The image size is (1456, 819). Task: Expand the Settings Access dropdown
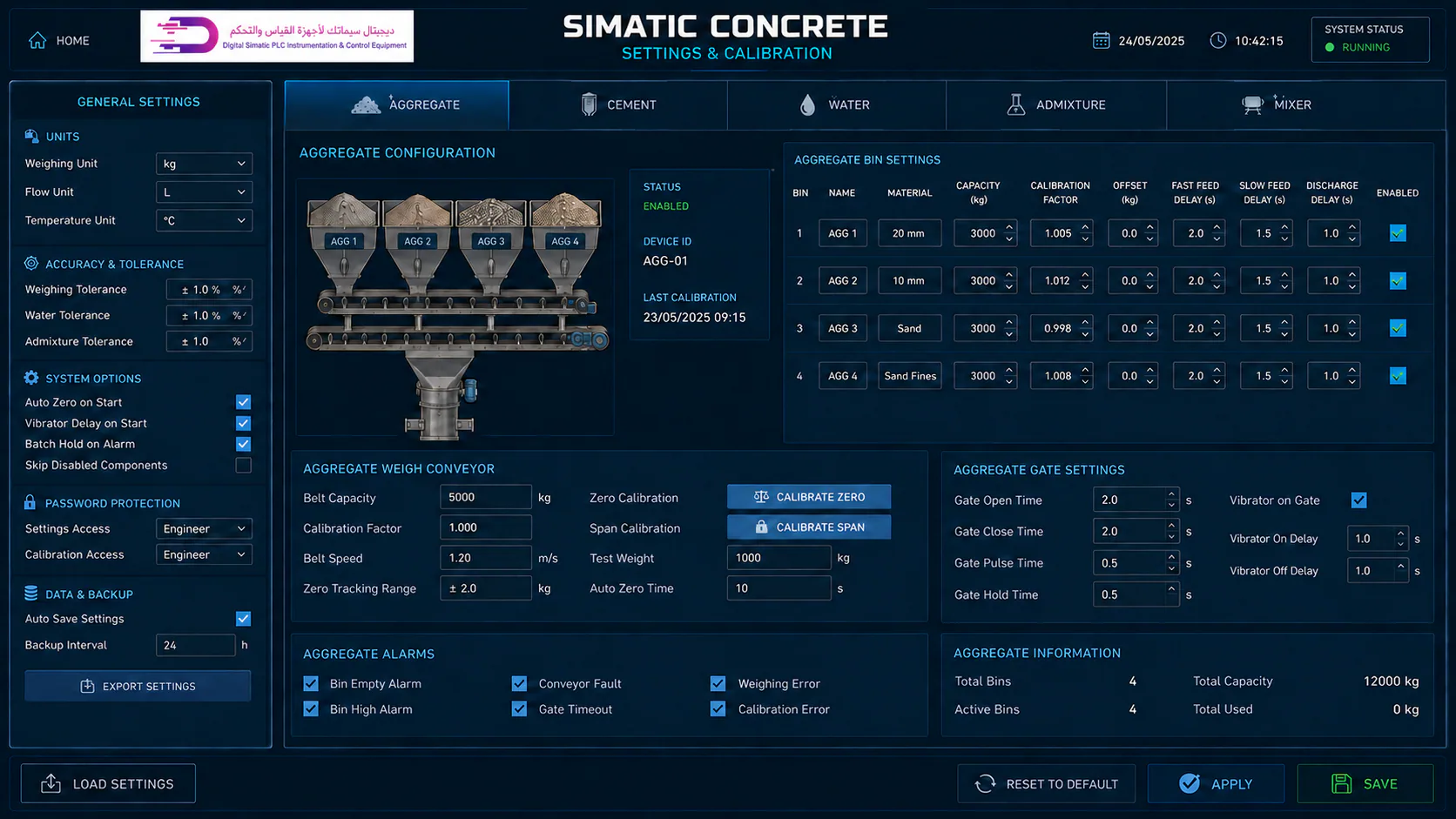tap(205, 528)
